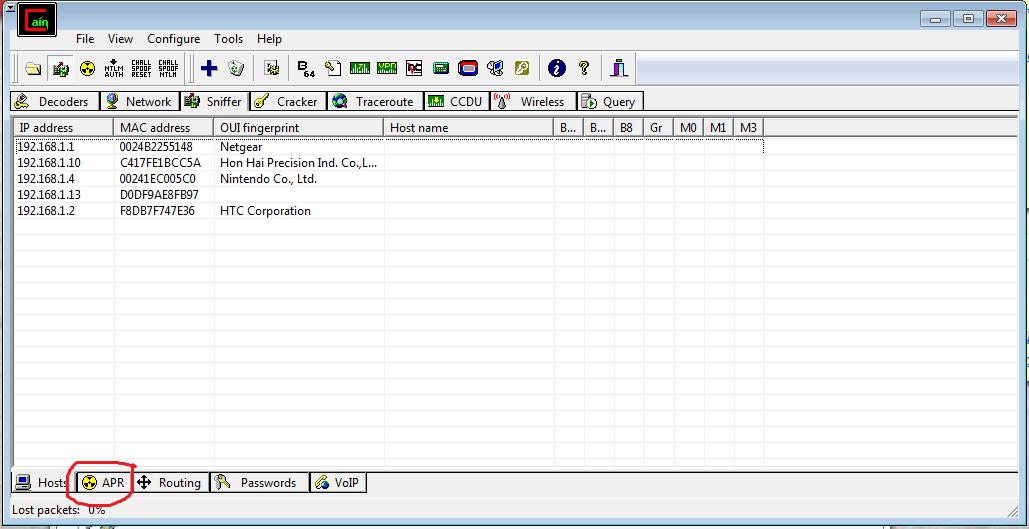Click the NTLM AUTH toolbar icon
Screen dimensions: 1029x529
[114, 68]
